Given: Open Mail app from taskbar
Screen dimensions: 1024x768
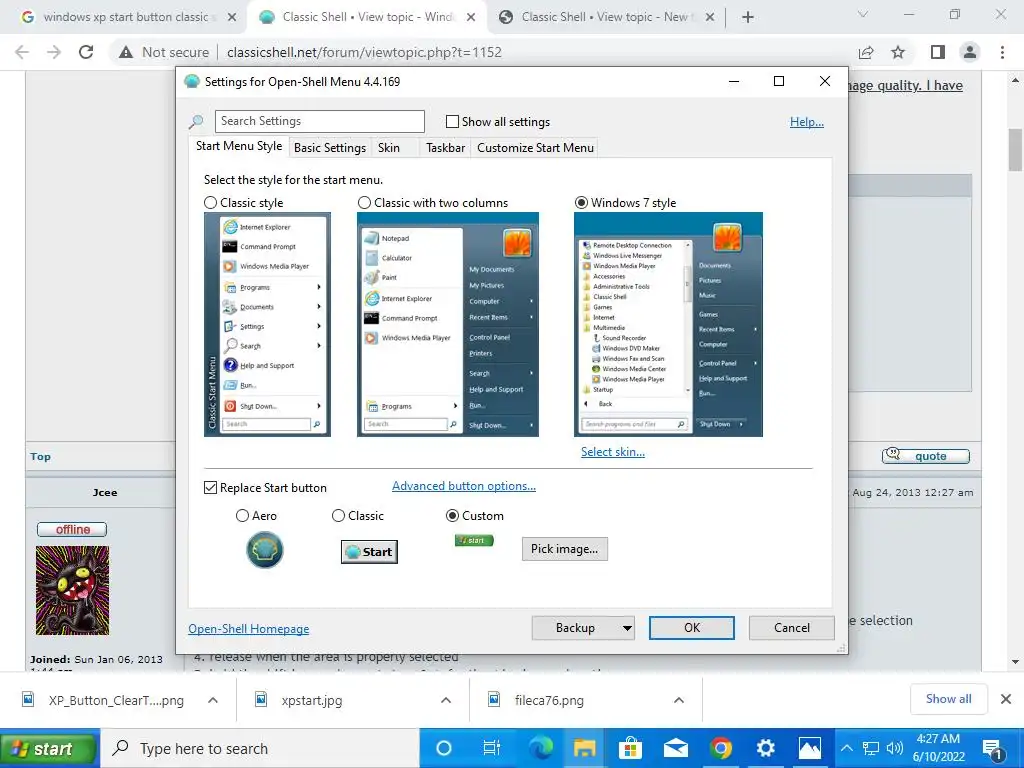Looking at the screenshot, I should click(x=676, y=748).
